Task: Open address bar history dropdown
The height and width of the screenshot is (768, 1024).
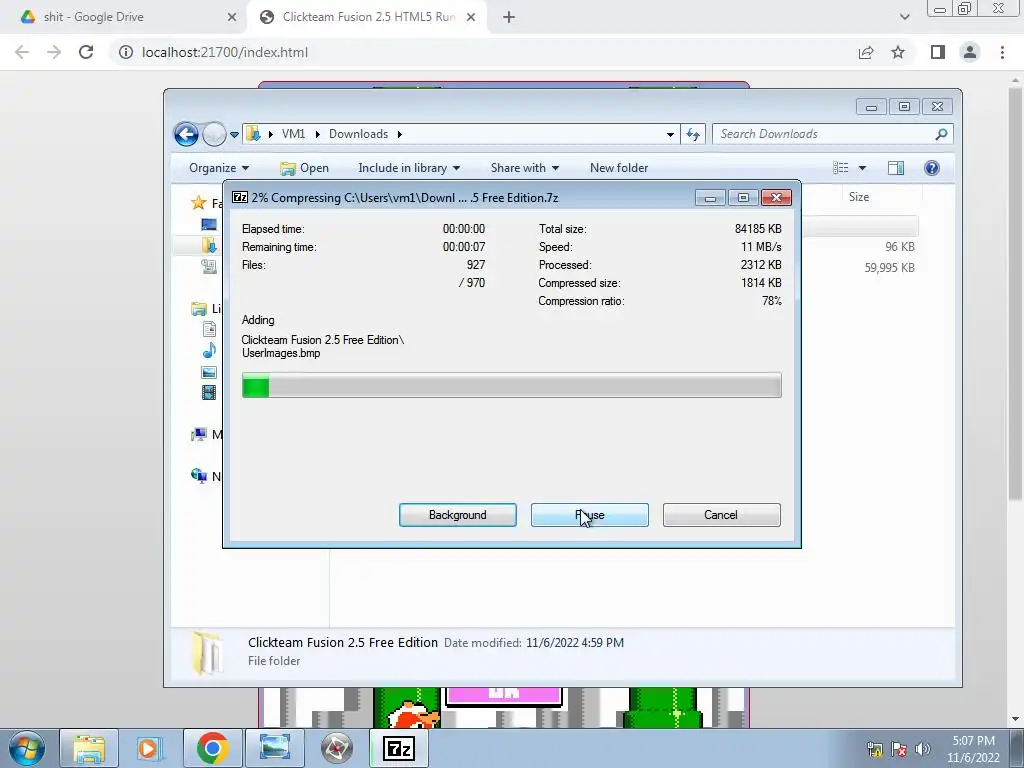Action: 670,135
